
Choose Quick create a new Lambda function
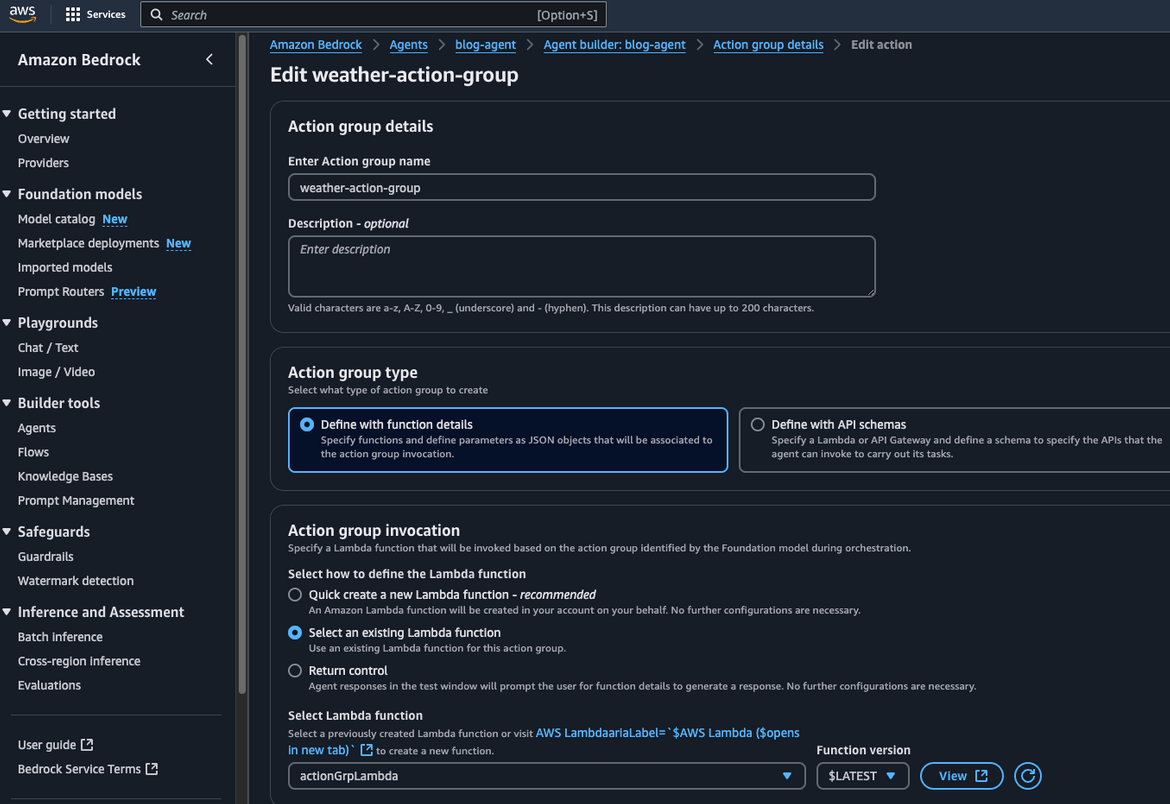(295, 594)
